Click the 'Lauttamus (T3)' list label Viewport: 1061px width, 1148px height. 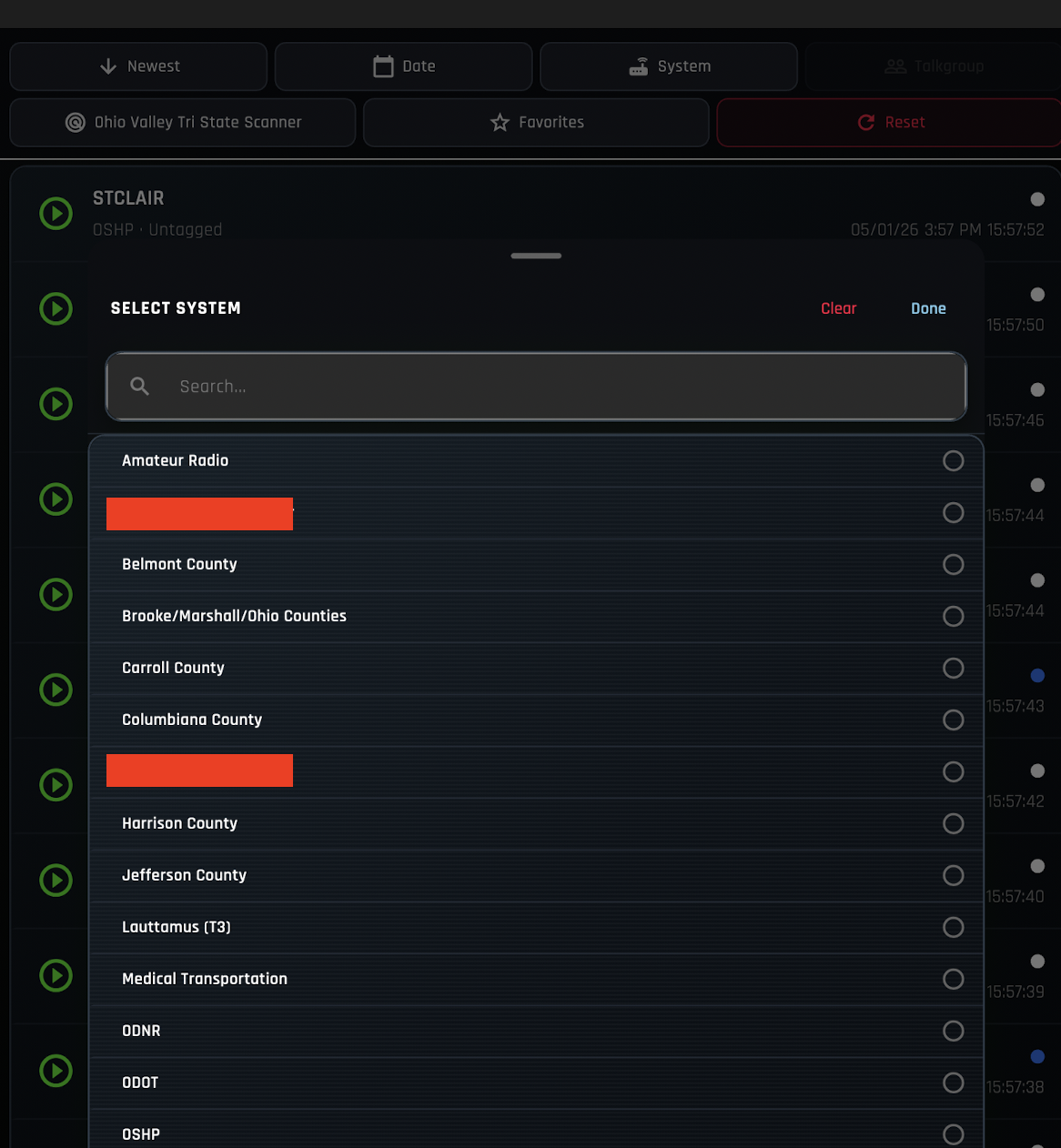pos(177,927)
